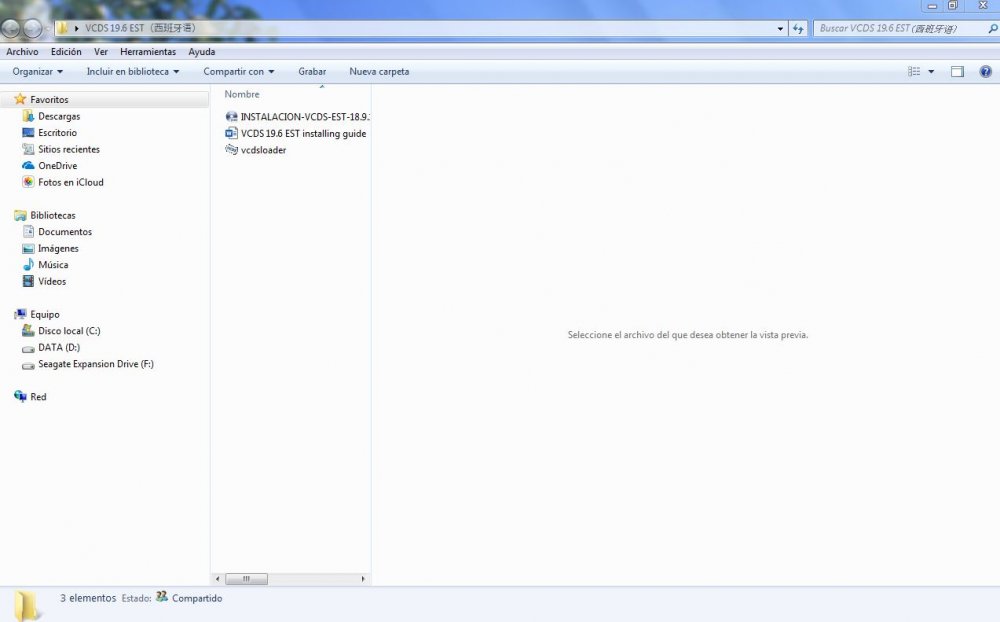
Task: Click the Descargas folder icon
Action: (28, 115)
